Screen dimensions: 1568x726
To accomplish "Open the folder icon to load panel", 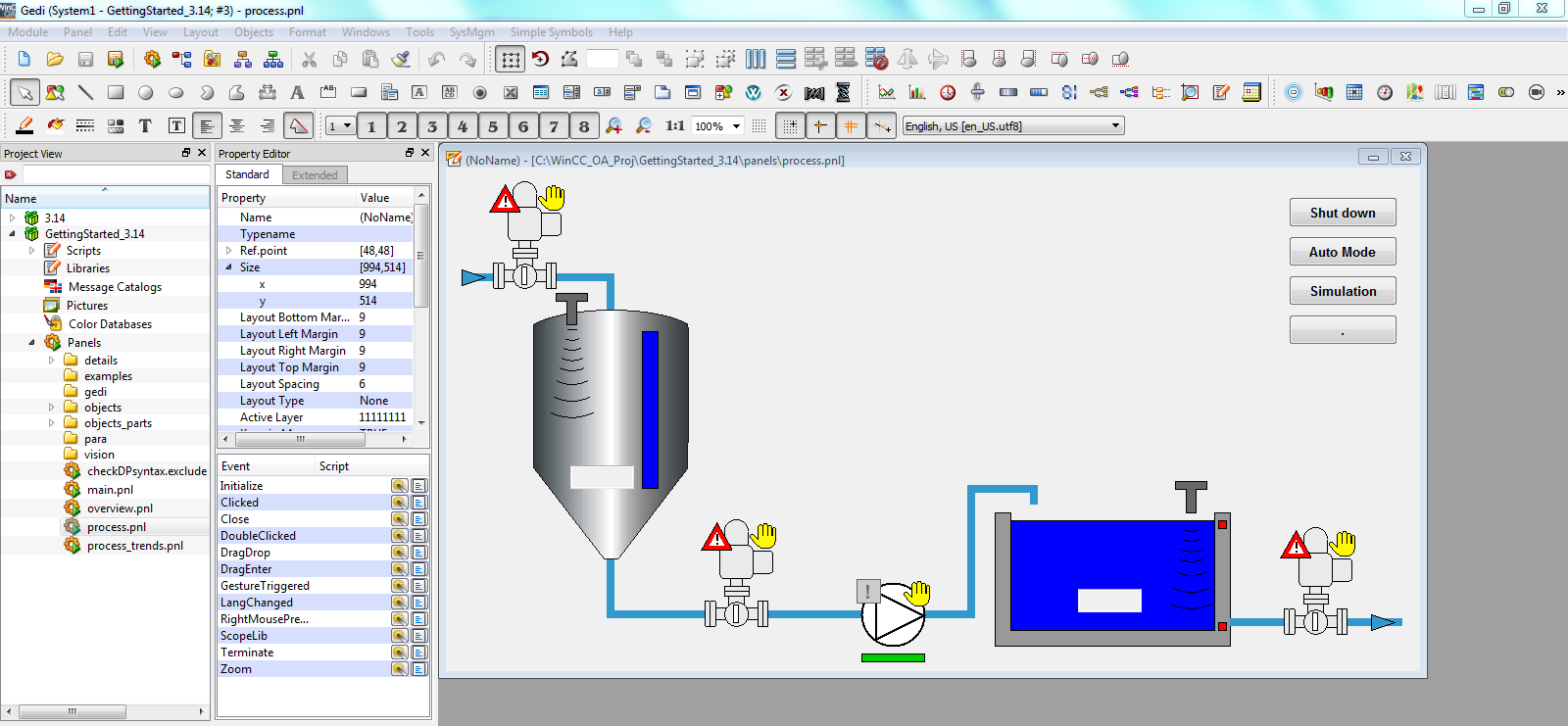I will click(x=55, y=60).
